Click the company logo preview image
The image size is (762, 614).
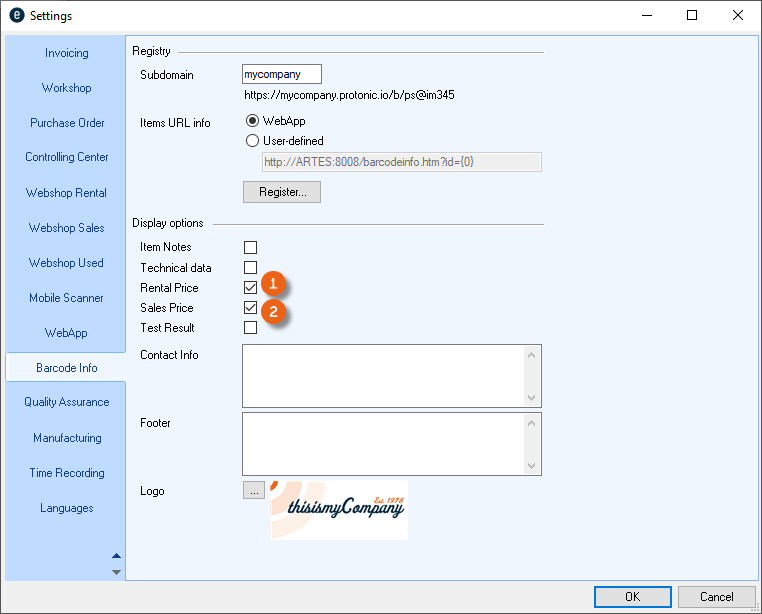pyautogui.click(x=338, y=510)
